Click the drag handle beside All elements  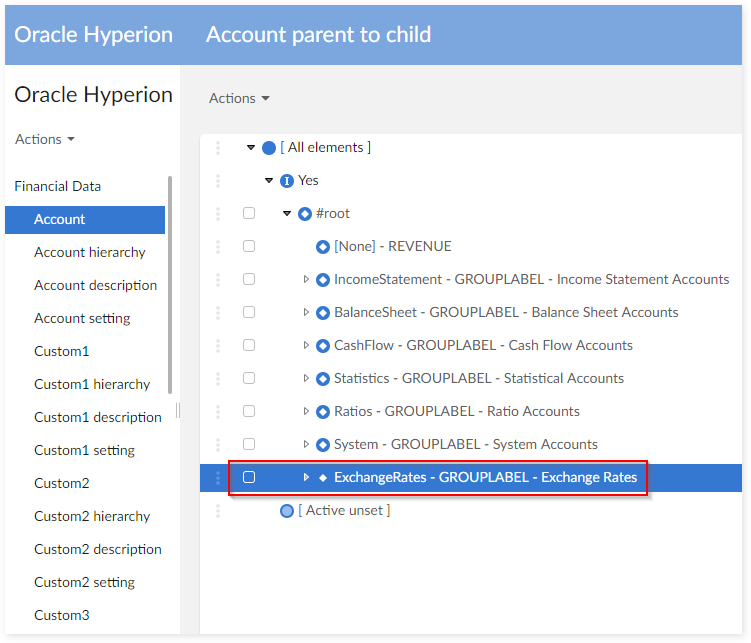(218, 148)
